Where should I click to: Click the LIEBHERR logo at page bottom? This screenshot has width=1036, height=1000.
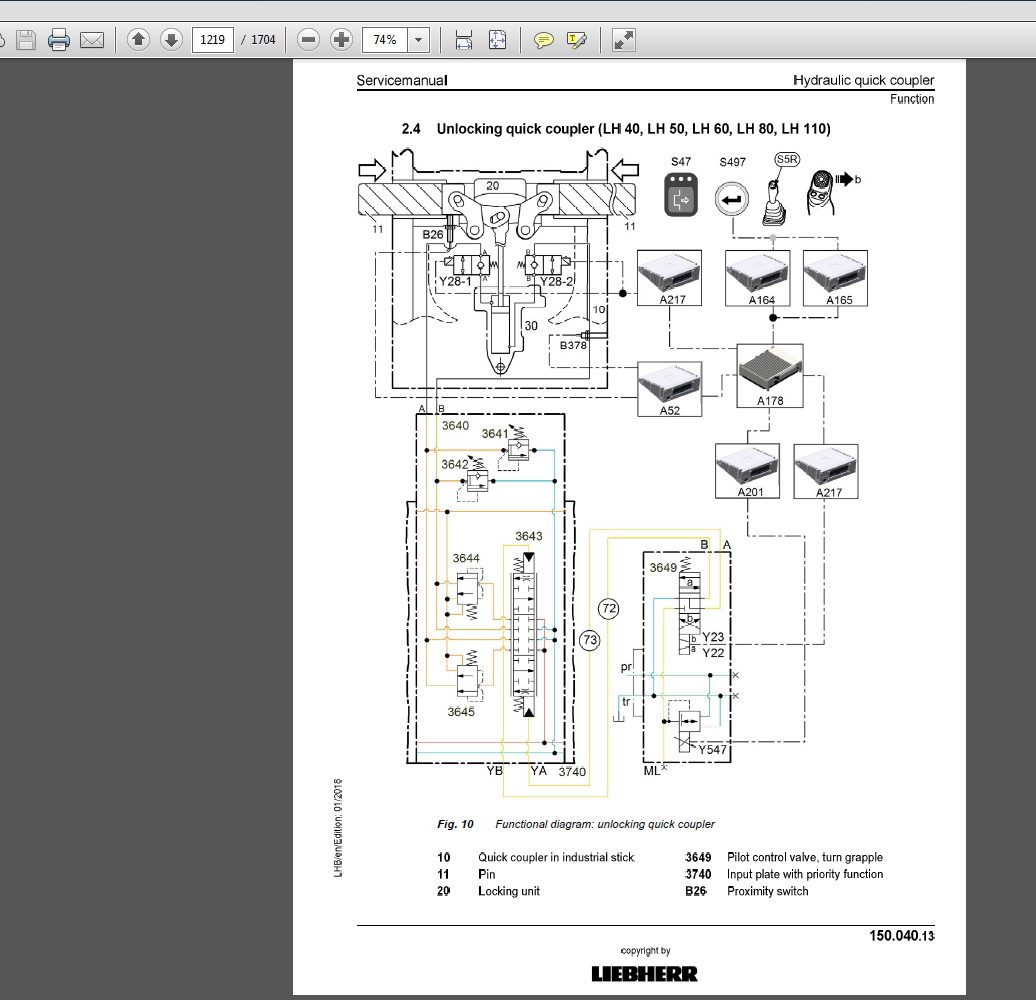(644, 974)
